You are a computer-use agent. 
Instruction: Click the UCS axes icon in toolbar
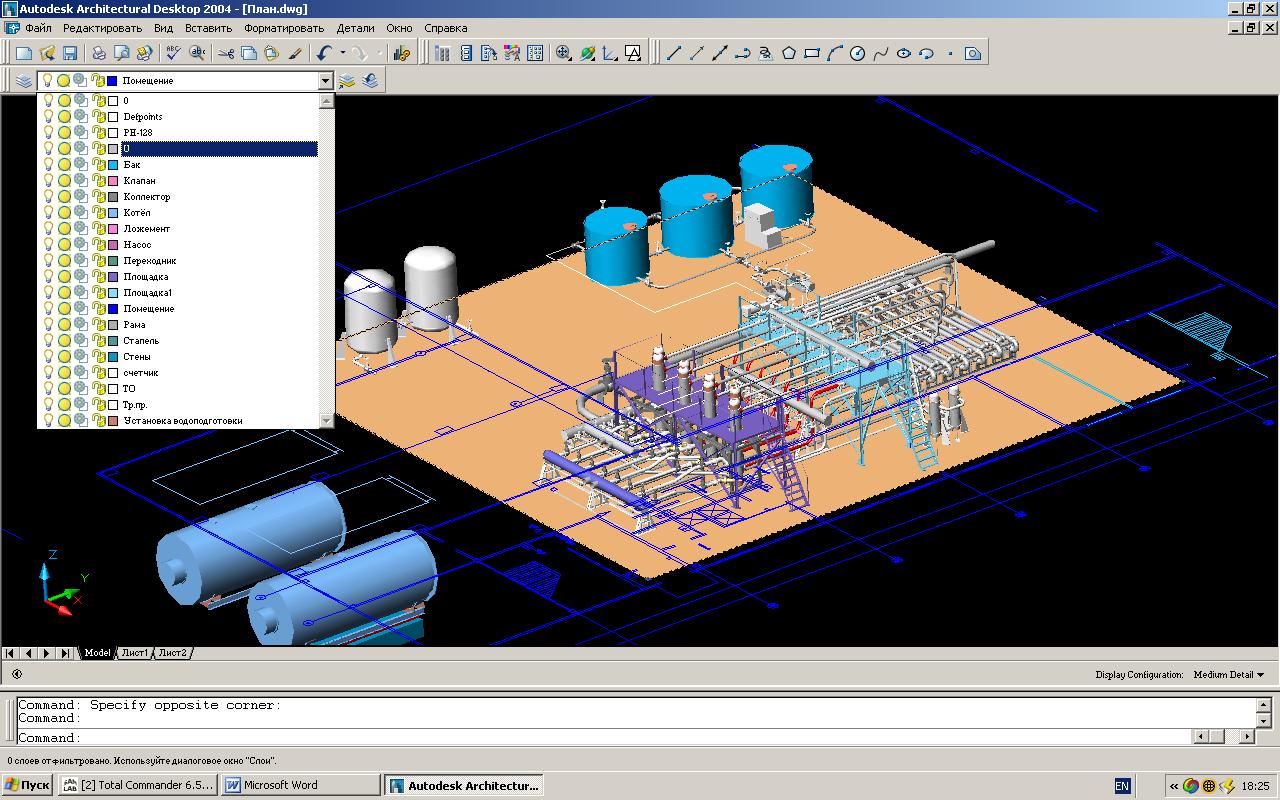click(610, 53)
